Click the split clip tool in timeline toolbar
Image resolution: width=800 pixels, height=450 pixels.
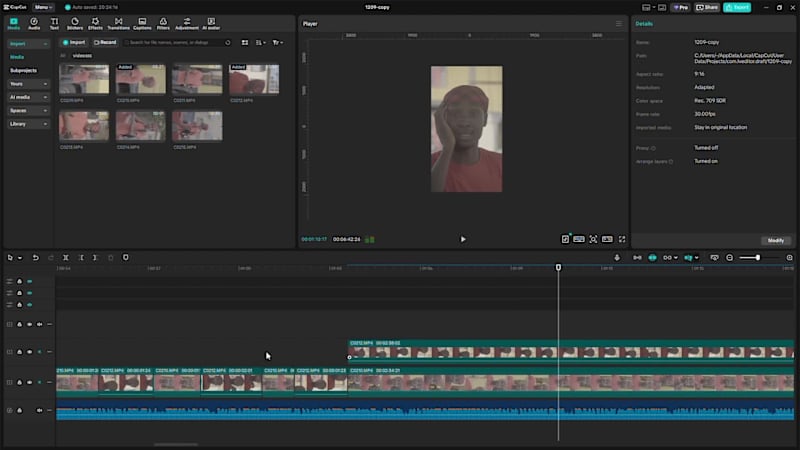[66, 257]
